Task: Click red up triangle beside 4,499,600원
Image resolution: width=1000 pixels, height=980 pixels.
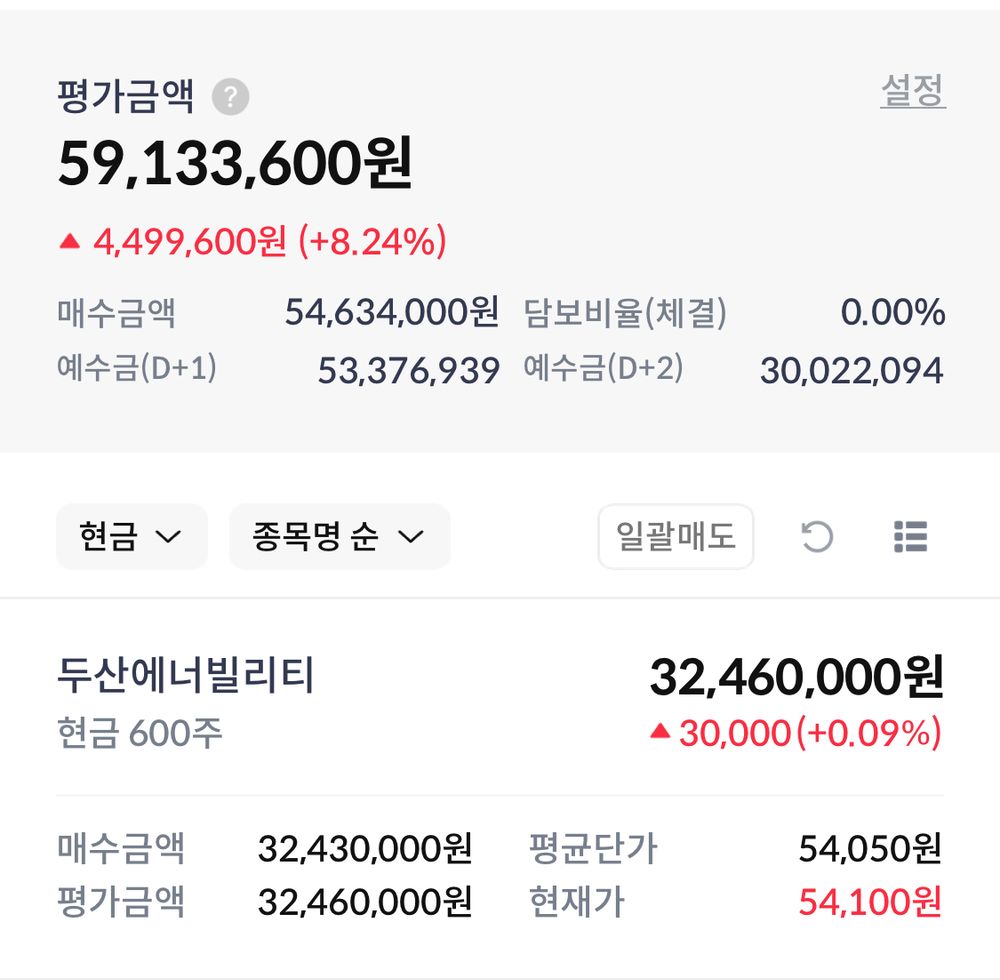Action: tap(69, 241)
